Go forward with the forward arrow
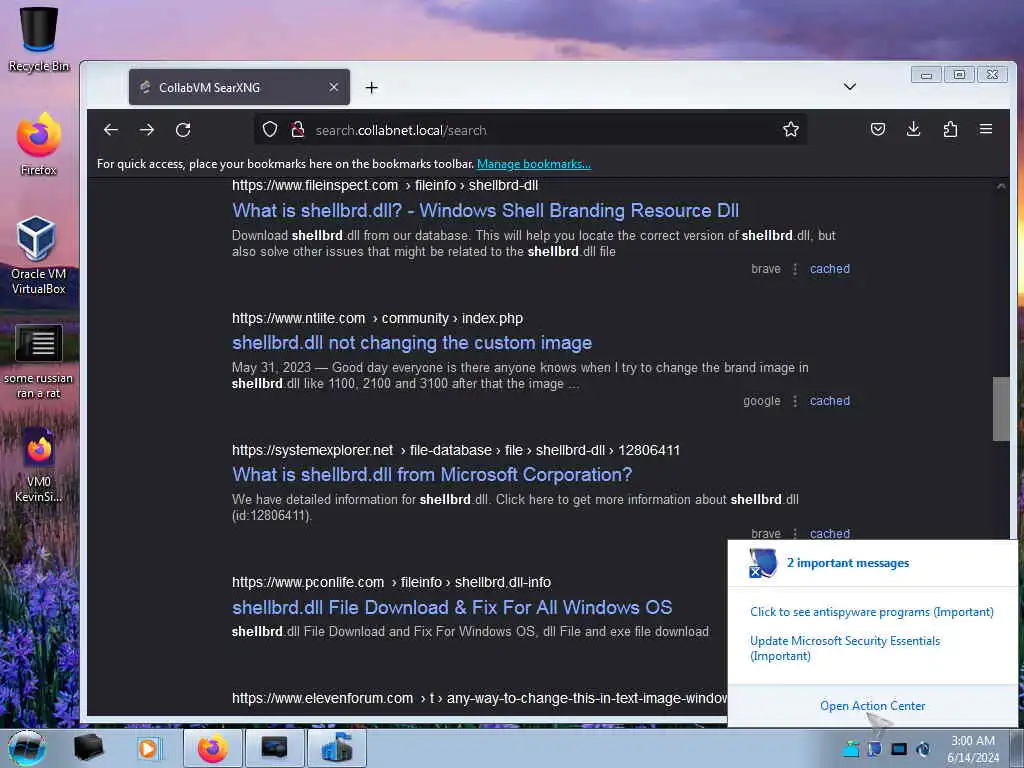The height and width of the screenshot is (768, 1024). (147, 130)
